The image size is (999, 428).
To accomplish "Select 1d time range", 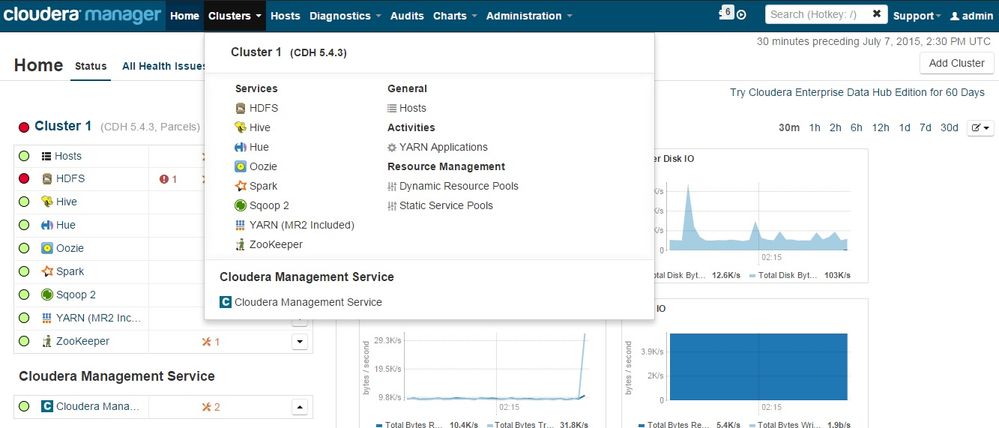I will tap(905, 128).
